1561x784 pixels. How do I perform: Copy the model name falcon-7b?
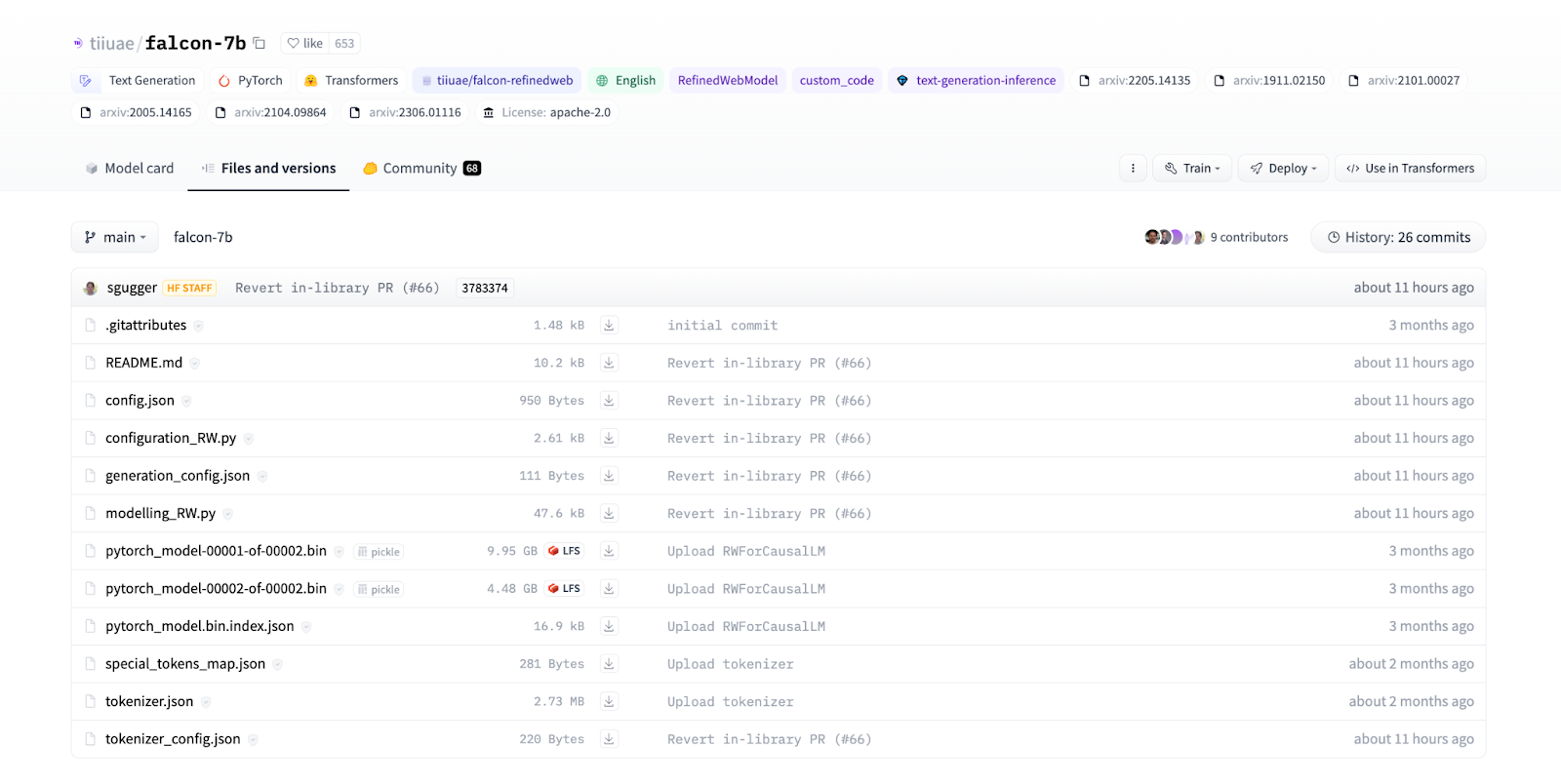pos(259,43)
